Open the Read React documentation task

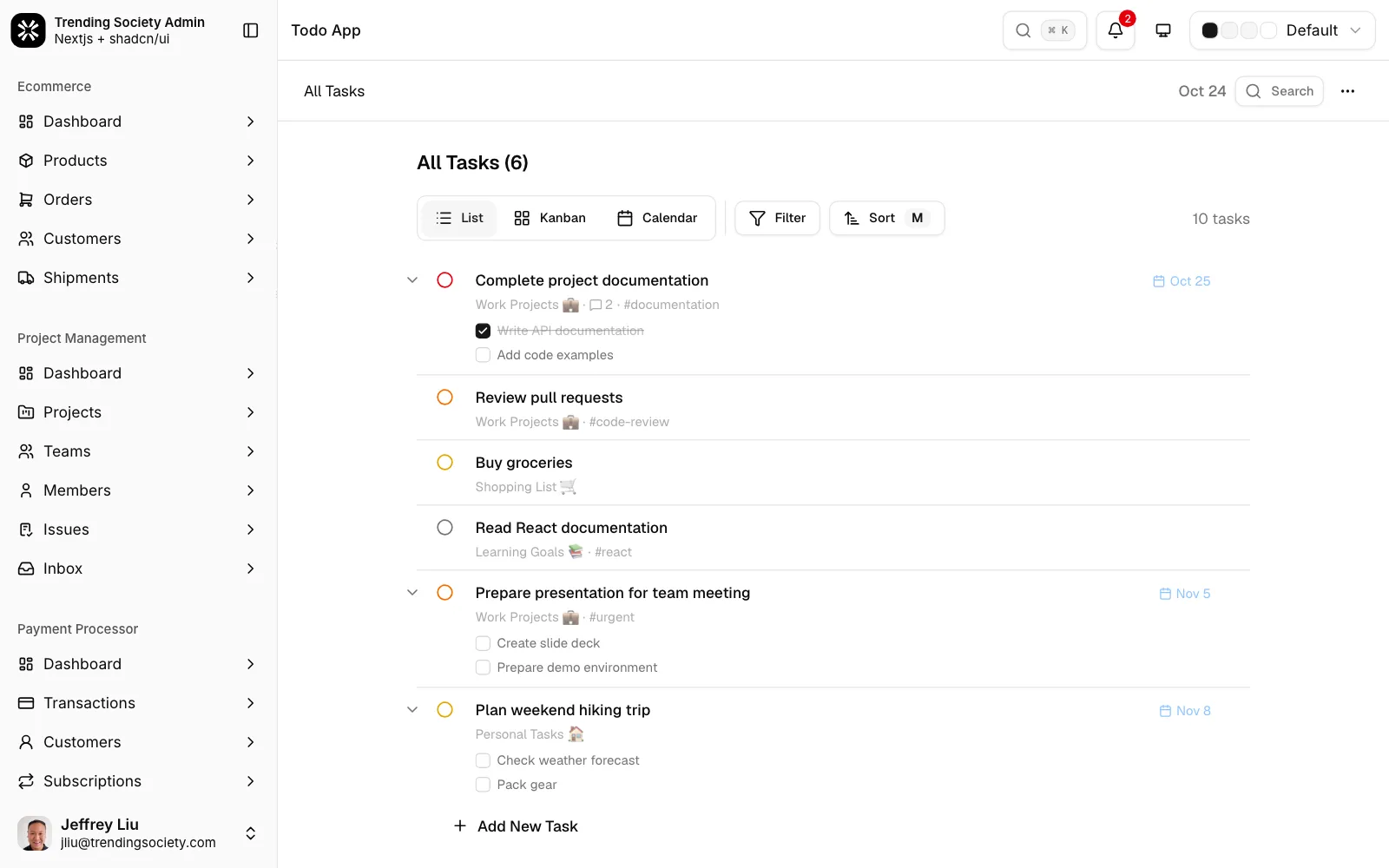[571, 528]
